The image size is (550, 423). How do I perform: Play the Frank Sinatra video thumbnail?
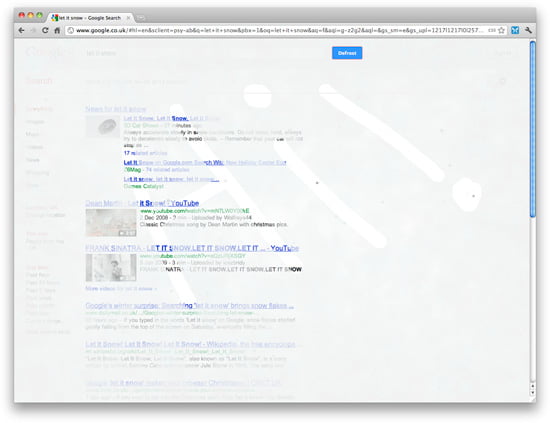coord(111,267)
